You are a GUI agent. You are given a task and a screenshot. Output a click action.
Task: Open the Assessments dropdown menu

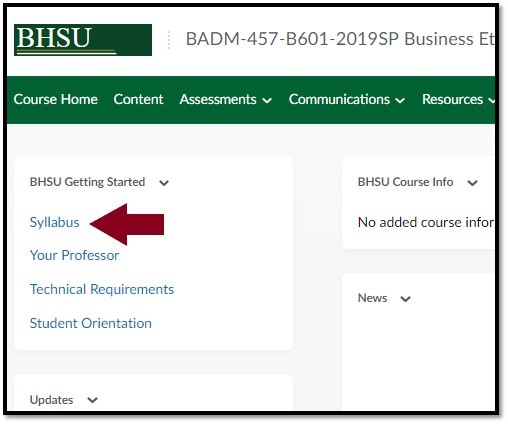(x=226, y=99)
